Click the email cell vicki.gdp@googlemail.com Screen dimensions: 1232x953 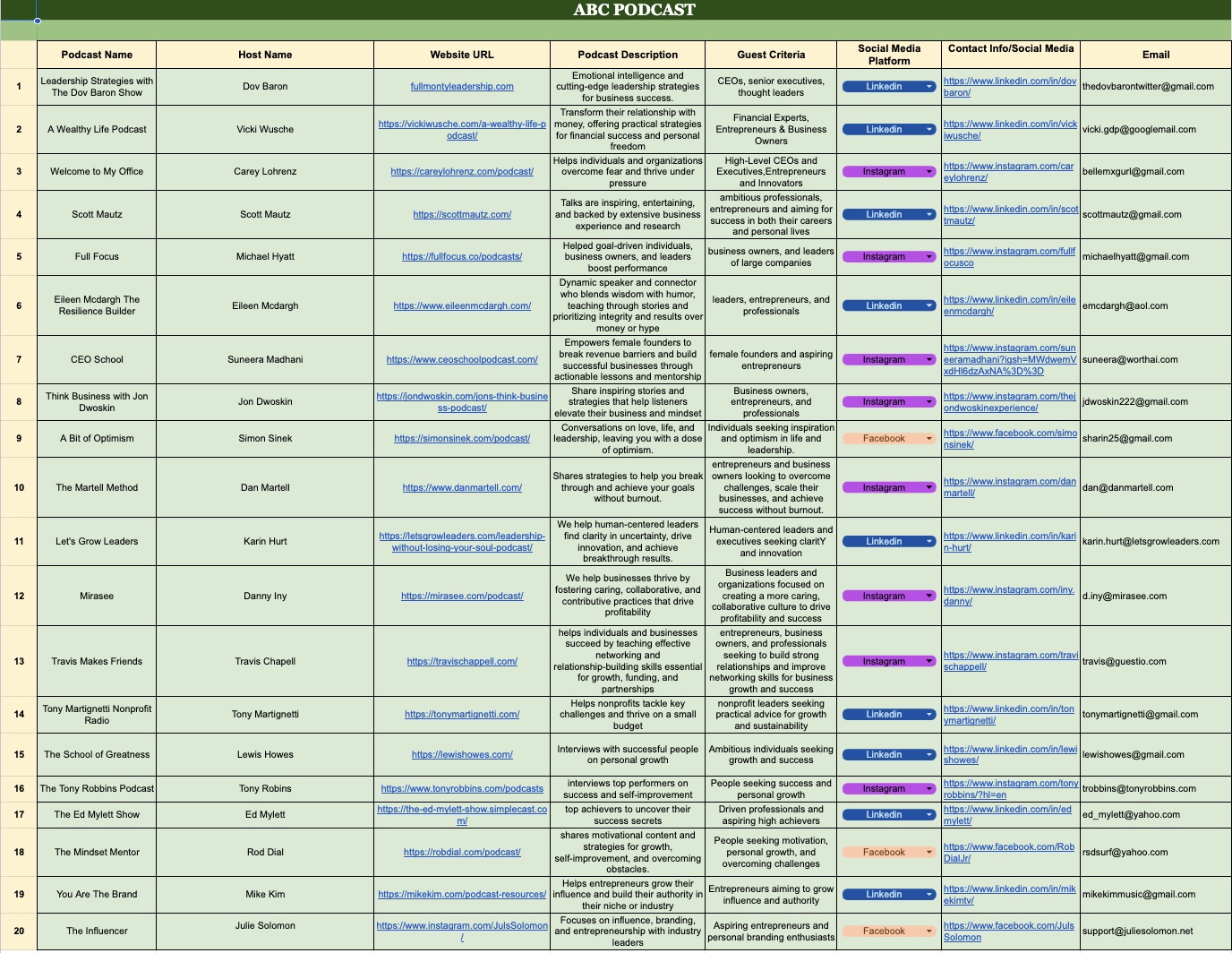1139,130
